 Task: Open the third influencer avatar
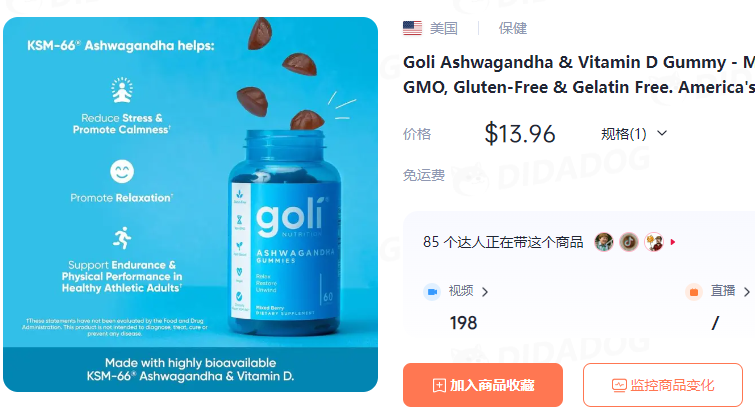[x=654, y=242]
